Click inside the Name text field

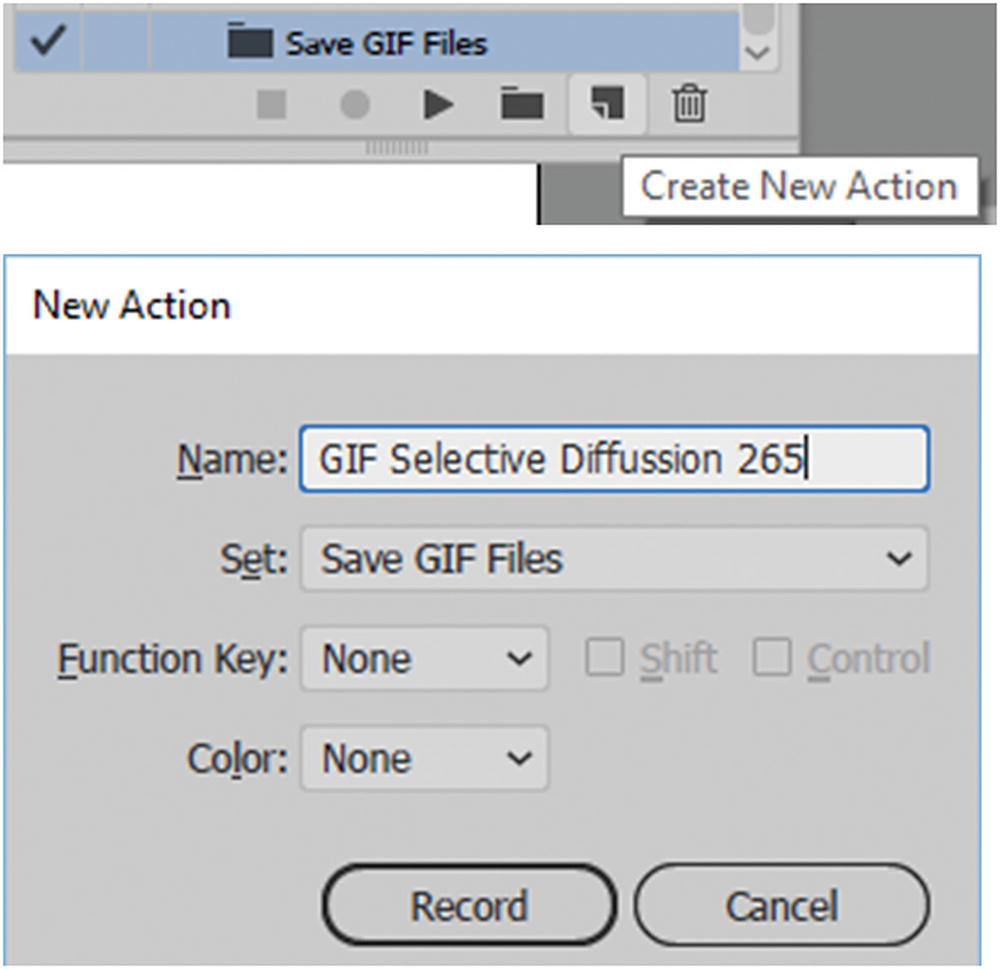[x=613, y=459]
